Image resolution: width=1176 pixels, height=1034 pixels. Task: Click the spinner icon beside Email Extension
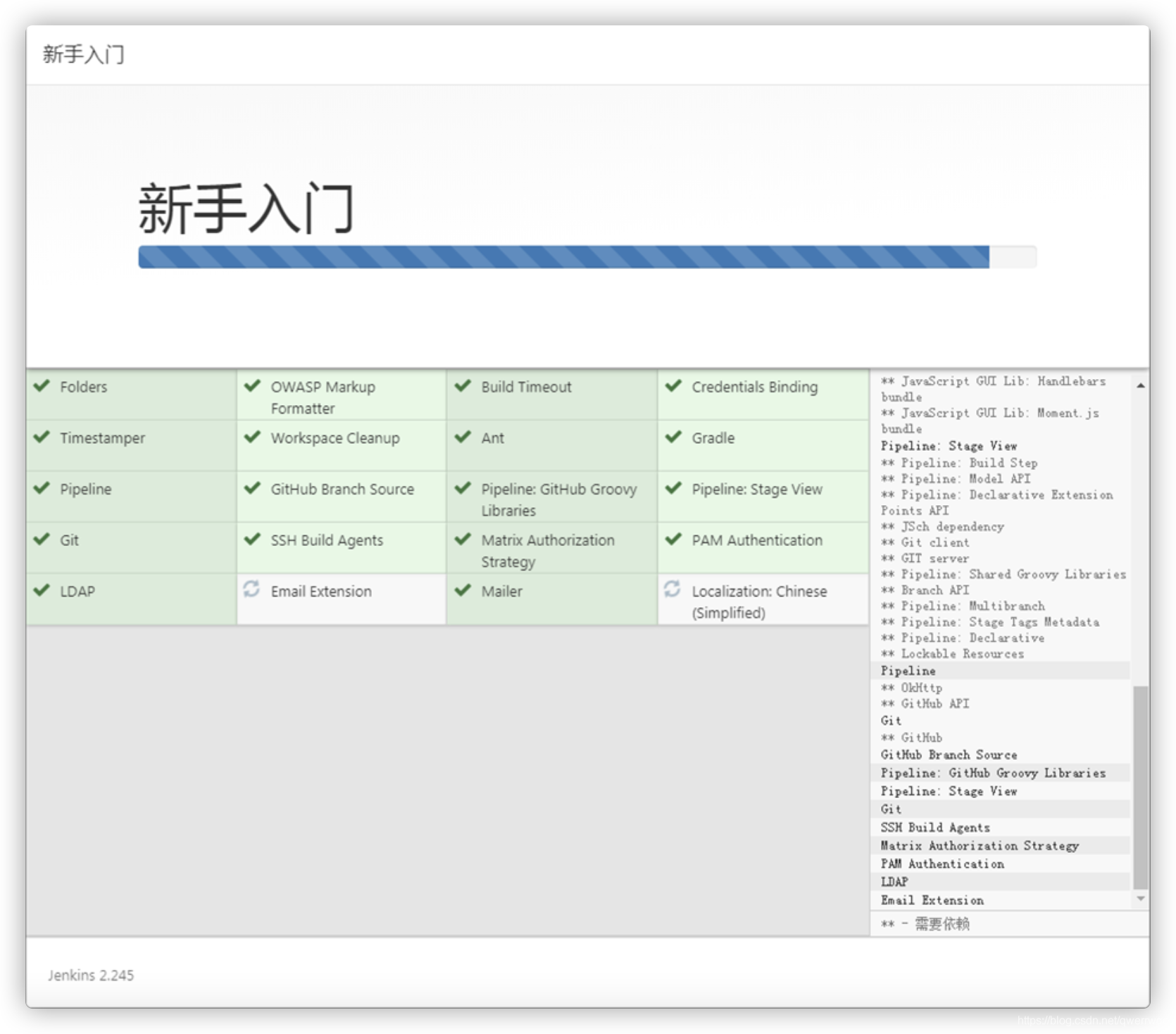pos(252,590)
